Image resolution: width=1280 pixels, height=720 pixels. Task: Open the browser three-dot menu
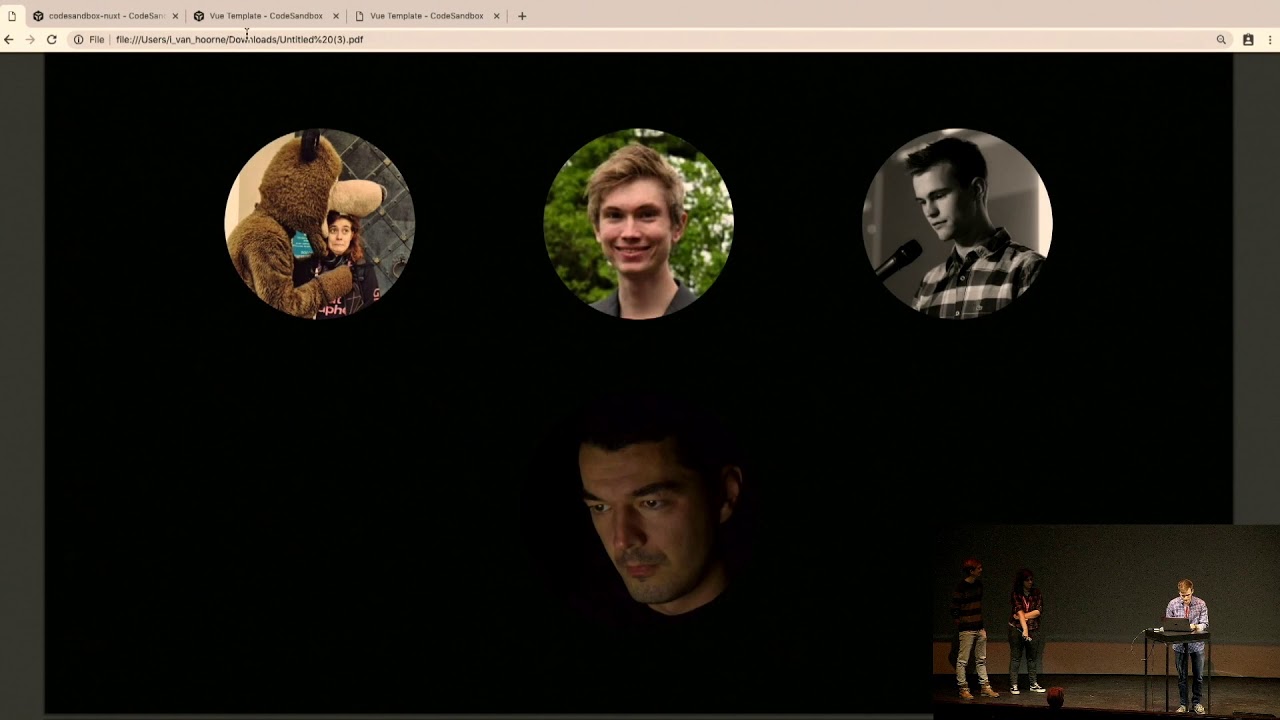click(1270, 40)
